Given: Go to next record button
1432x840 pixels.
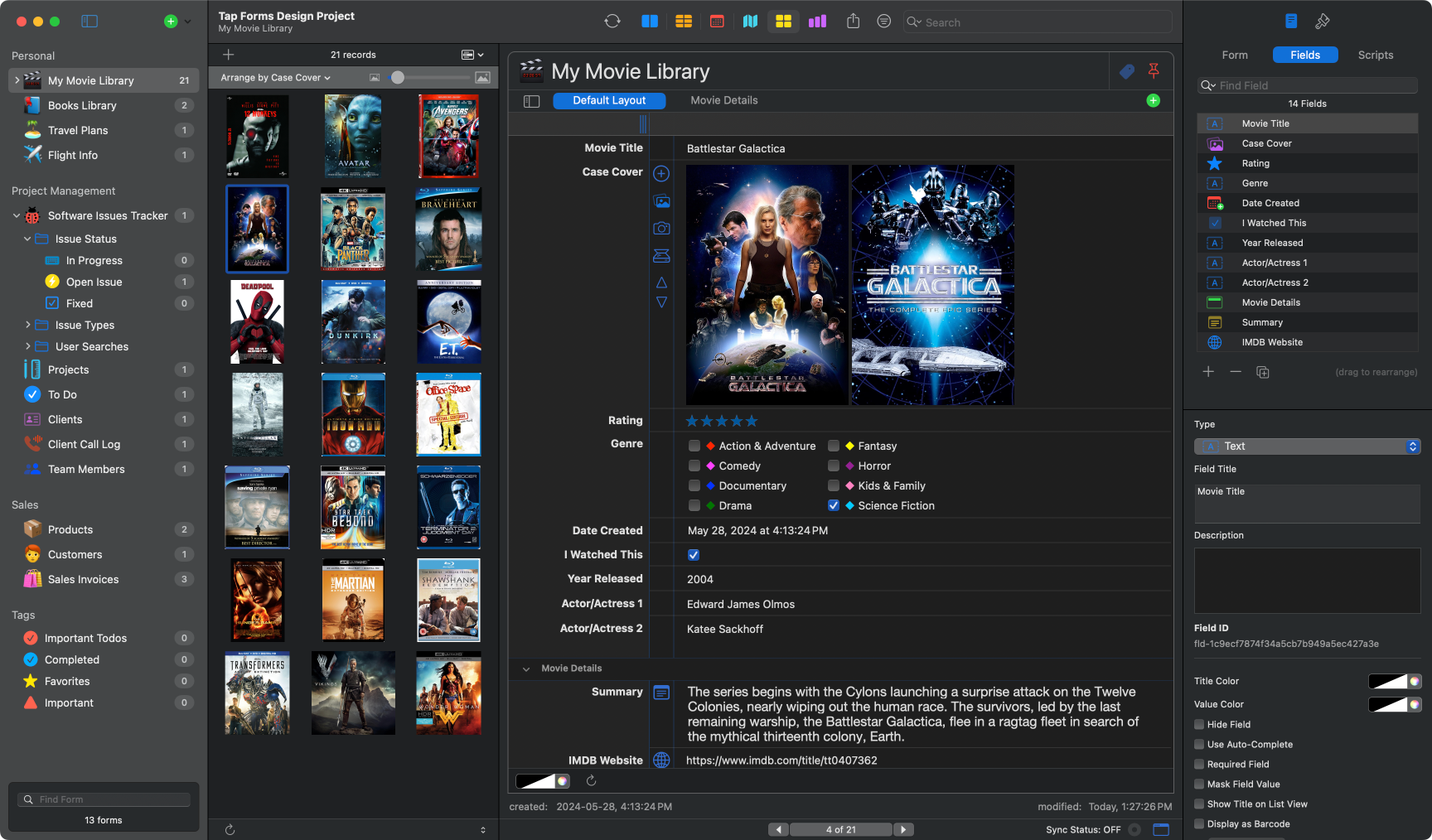Looking at the screenshot, I should pos(903,829).
